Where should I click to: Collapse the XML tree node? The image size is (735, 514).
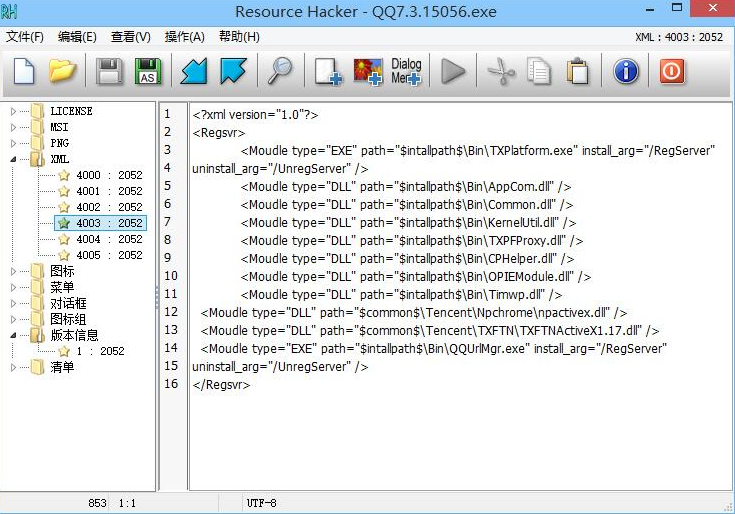[13, 159]
